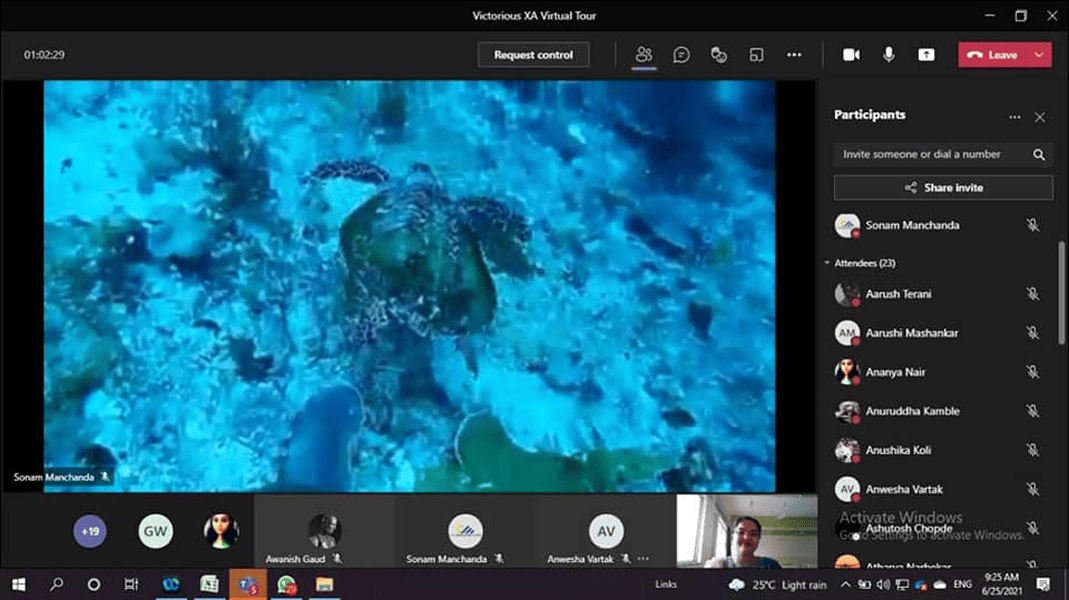The width and height of the screenshot is (1069, 600).
Task: Select the Awanish Gaud participant tile
Action: [x=325, y=531]
